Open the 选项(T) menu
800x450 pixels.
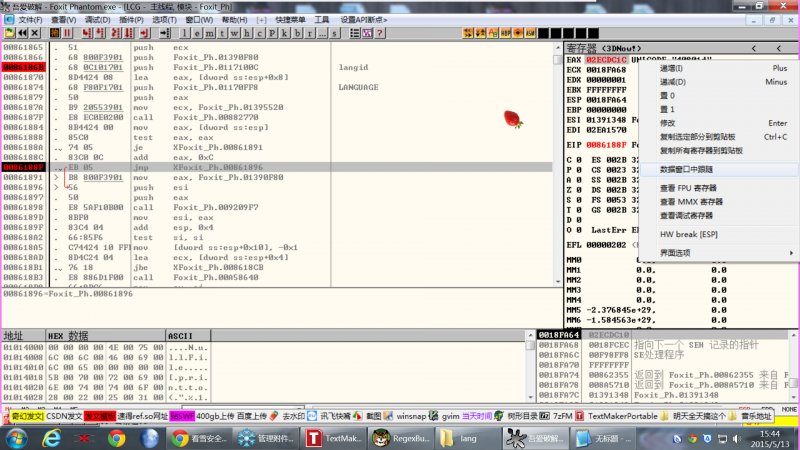(x=164, y=20)
